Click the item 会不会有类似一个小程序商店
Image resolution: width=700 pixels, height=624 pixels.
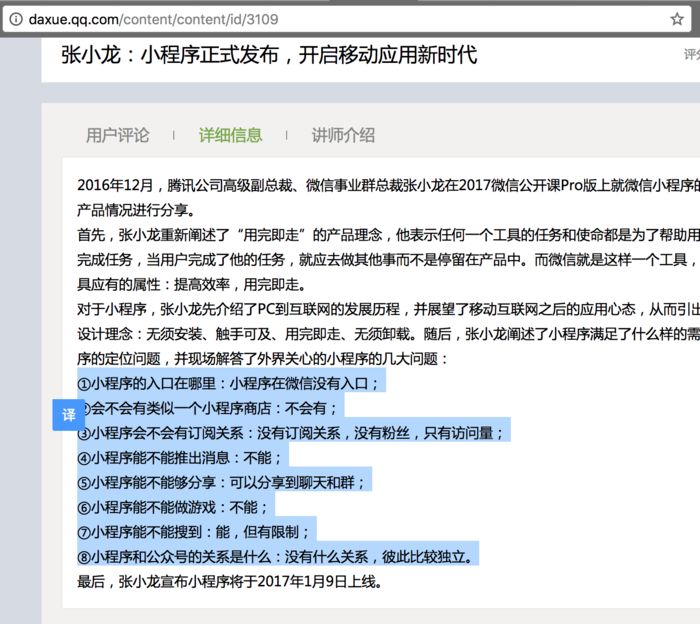tap(211, 408)
